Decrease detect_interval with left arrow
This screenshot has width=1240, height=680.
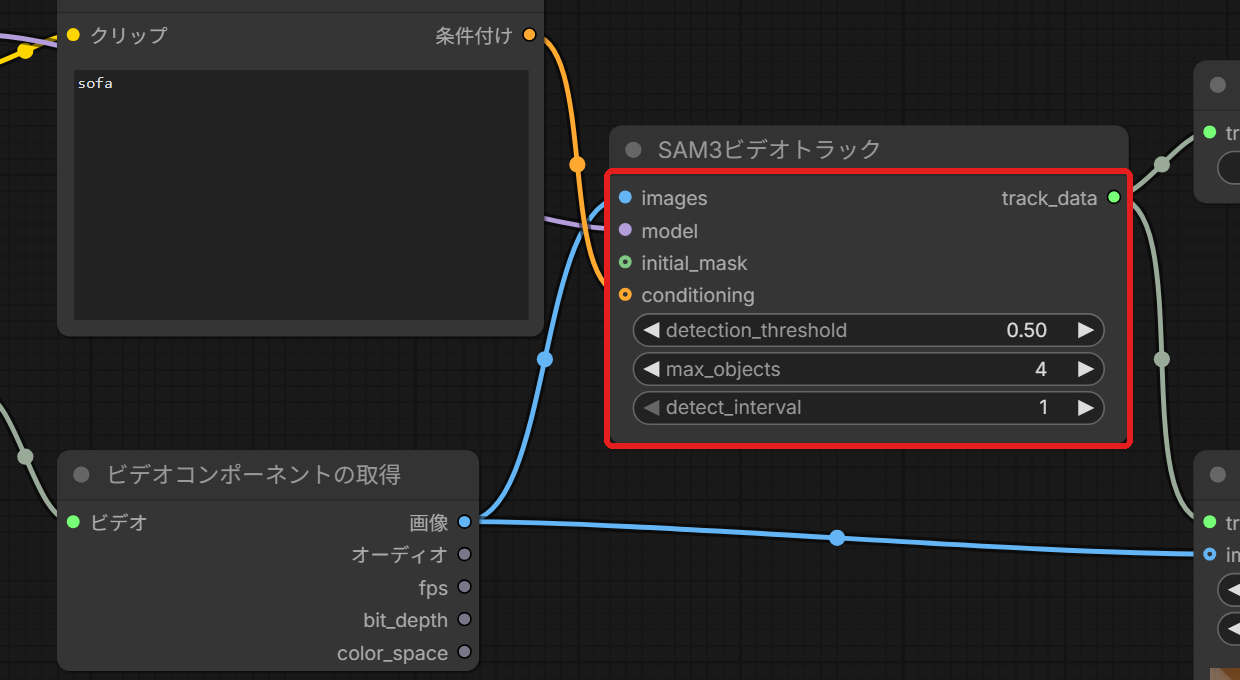pos(651,407)
